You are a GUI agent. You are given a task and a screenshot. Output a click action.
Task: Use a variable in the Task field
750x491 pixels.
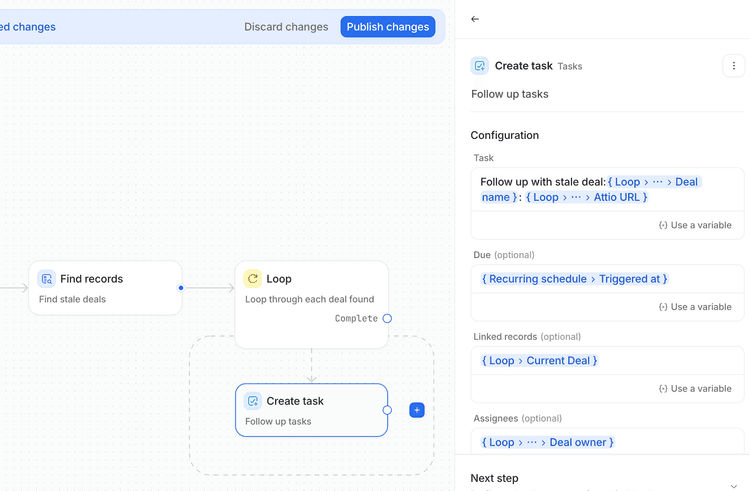695,225
